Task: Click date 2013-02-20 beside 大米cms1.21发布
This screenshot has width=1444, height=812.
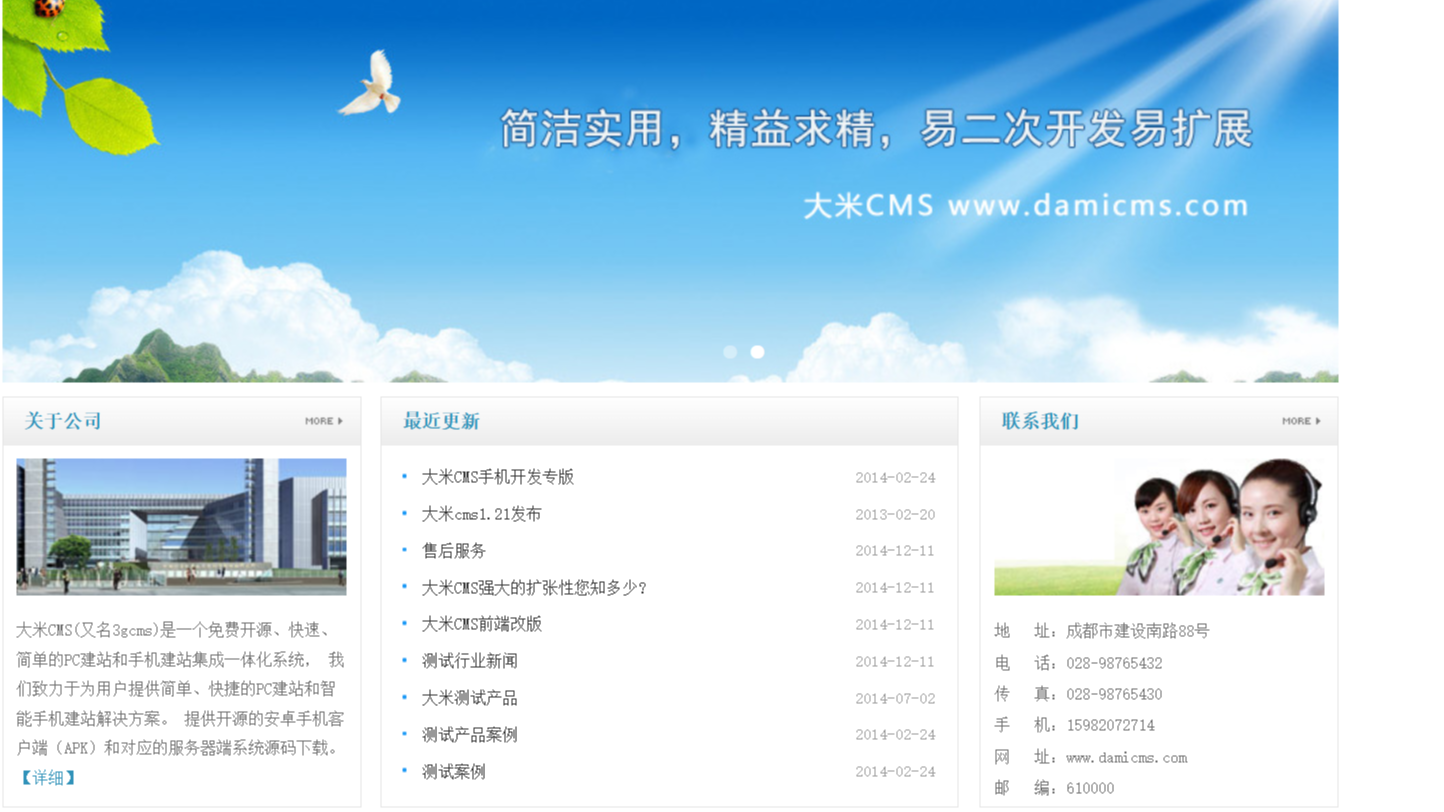Action: point(895,514)
